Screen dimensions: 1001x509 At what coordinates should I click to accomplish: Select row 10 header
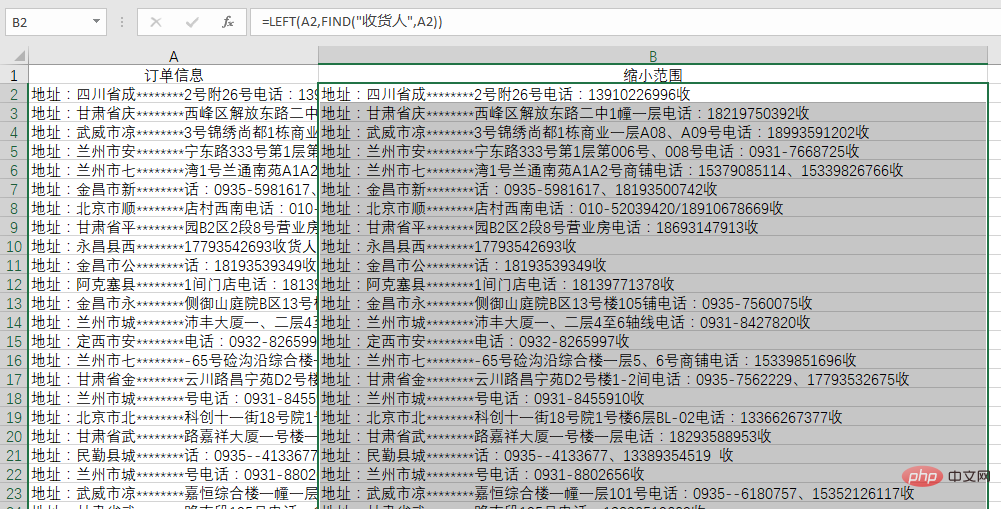[x=14, y=246]
